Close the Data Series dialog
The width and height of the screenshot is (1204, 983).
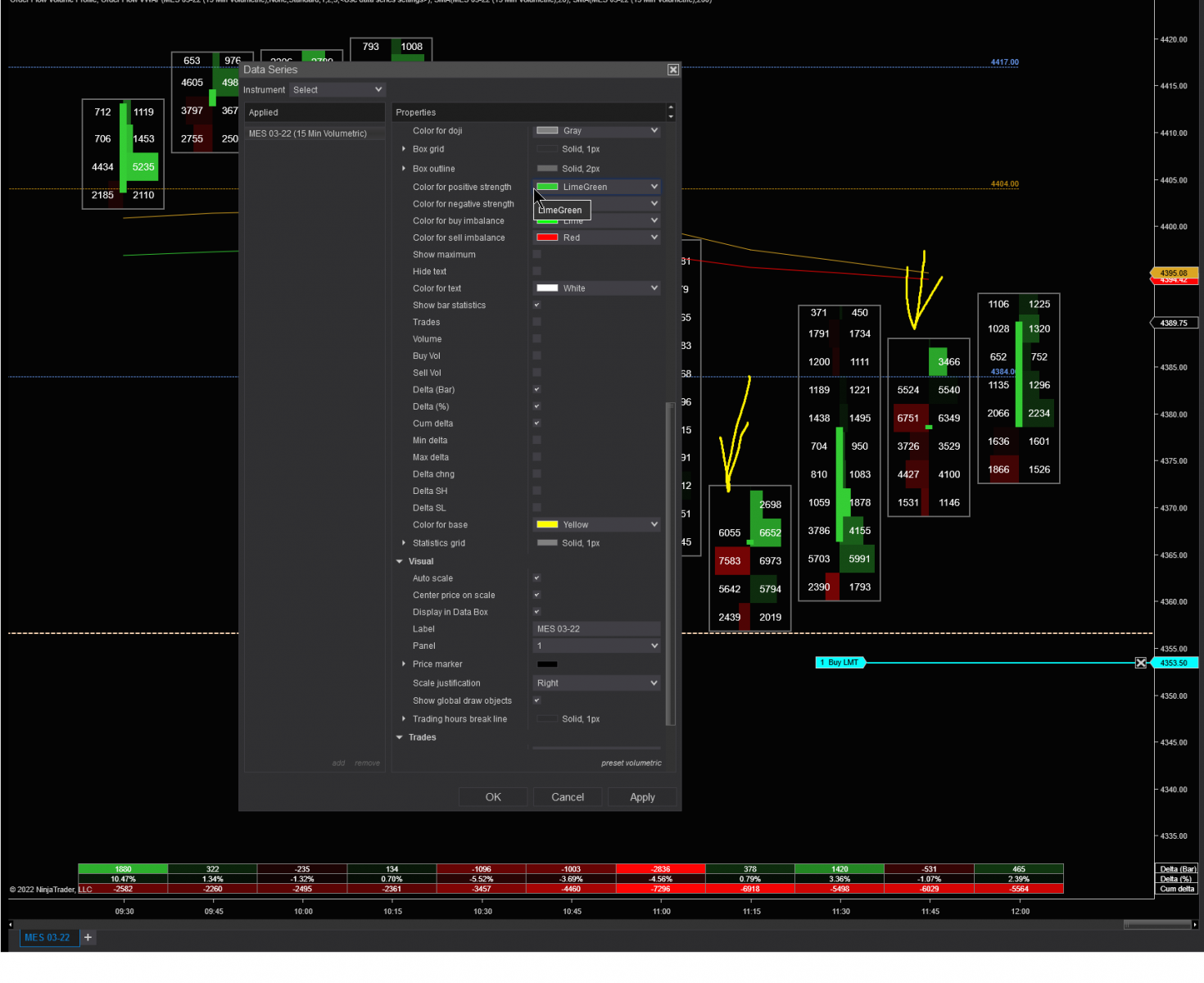(x=673, y=70)
